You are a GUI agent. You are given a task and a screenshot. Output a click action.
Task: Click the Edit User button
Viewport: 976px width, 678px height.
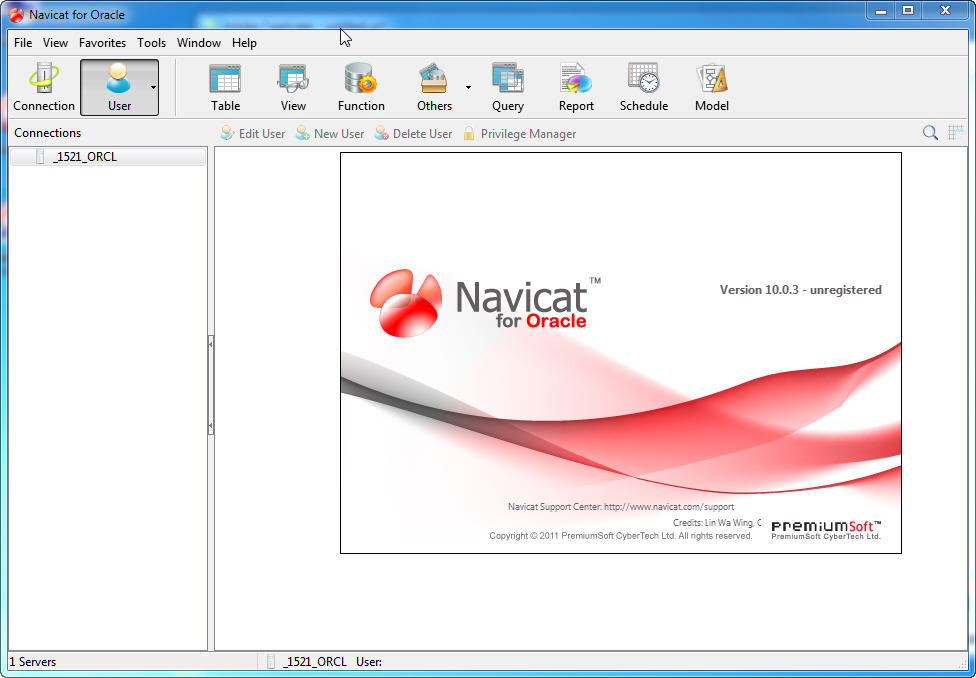(x=253, y=134)
